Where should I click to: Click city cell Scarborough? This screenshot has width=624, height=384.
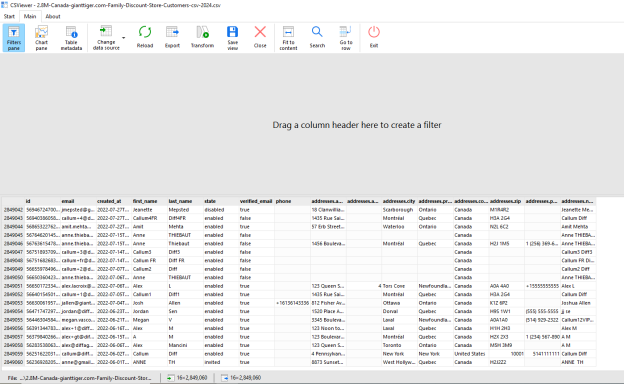[400, 210]
